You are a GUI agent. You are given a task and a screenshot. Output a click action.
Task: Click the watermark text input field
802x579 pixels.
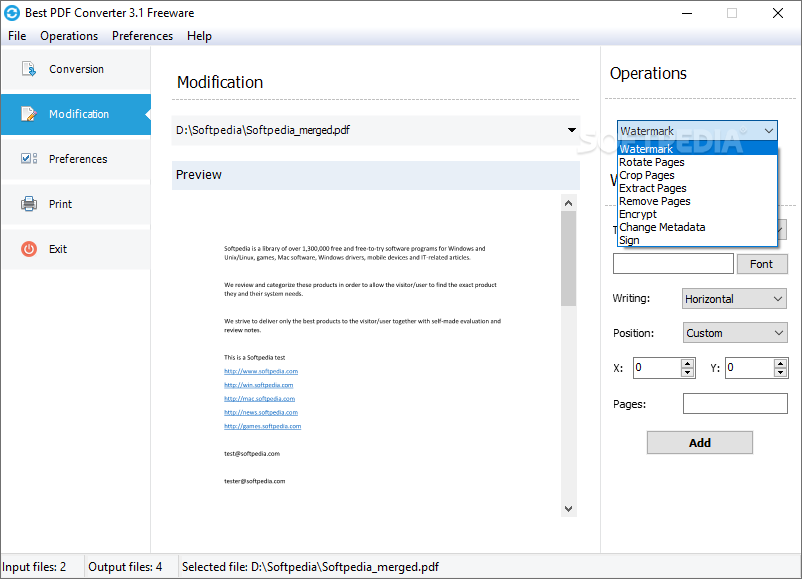pyautogui.click(x=673, y=264)
